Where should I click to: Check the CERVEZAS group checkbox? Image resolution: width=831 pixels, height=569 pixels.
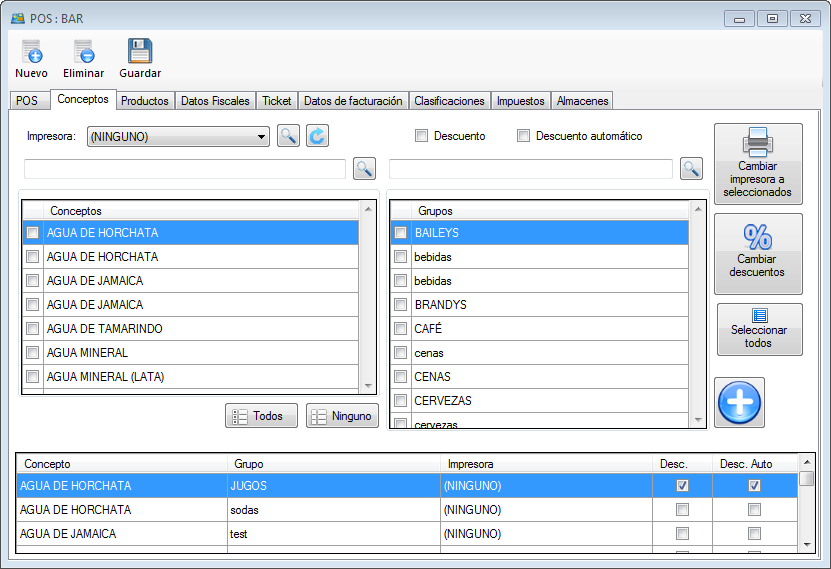[x=401, y=401]
